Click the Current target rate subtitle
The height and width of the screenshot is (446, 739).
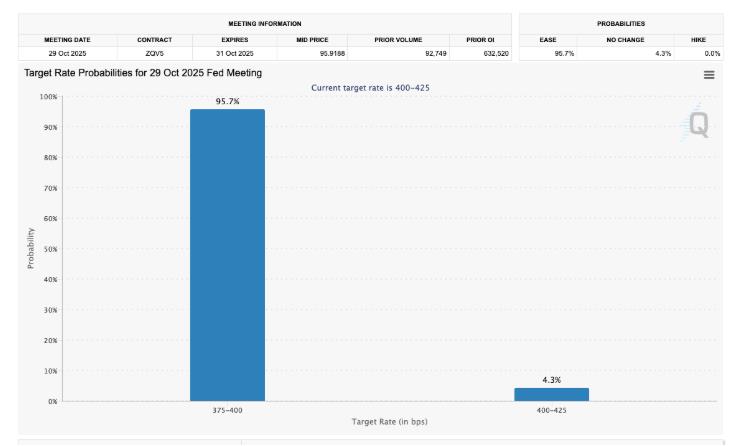(370, 88)
